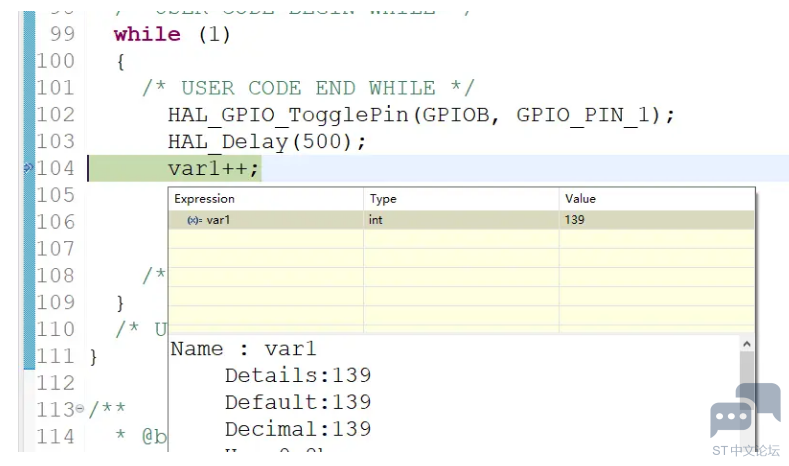
Task: Click the Value column header
Action: coord(657,199)
